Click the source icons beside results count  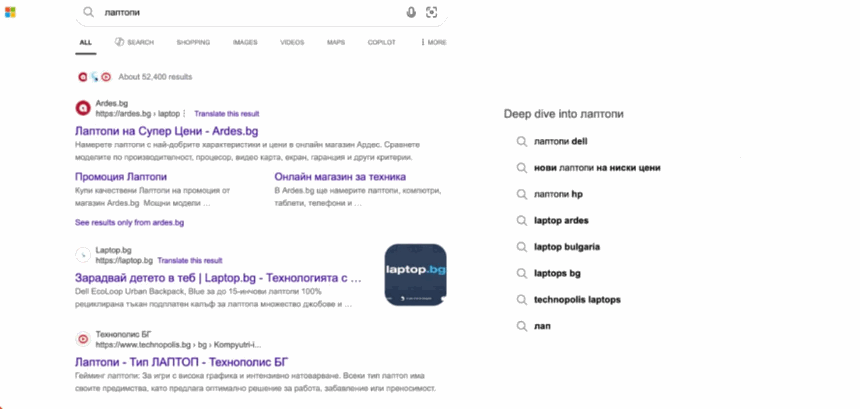(x=94, y=77)
